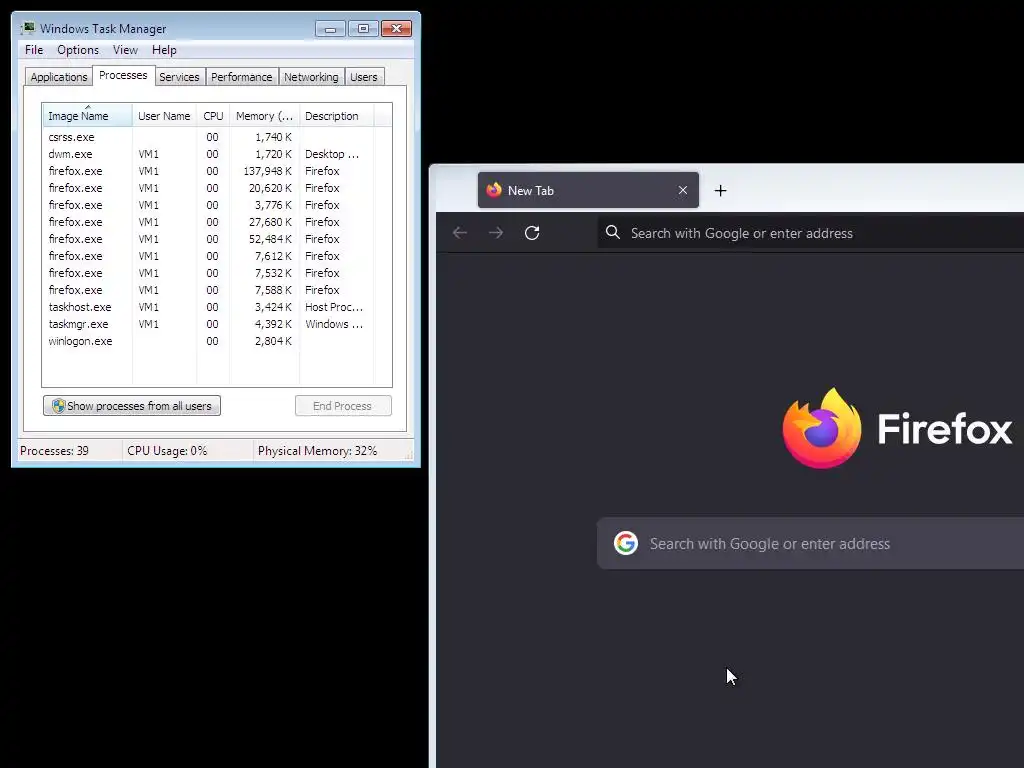
Task: Click the End Process button
Action: click(343, 406)
